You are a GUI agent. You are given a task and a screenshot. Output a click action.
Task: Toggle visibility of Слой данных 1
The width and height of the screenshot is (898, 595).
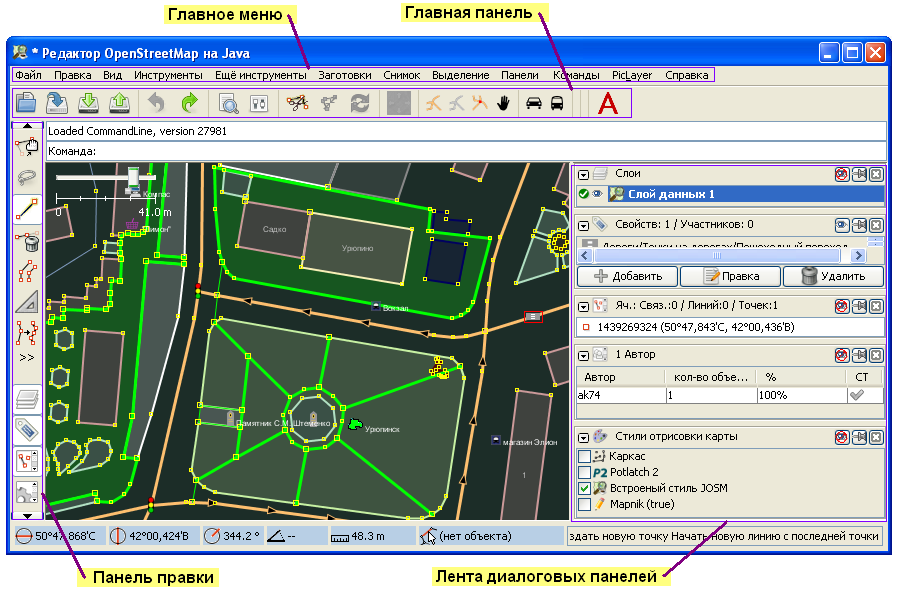pyautogui.click(x=598, y=193)
